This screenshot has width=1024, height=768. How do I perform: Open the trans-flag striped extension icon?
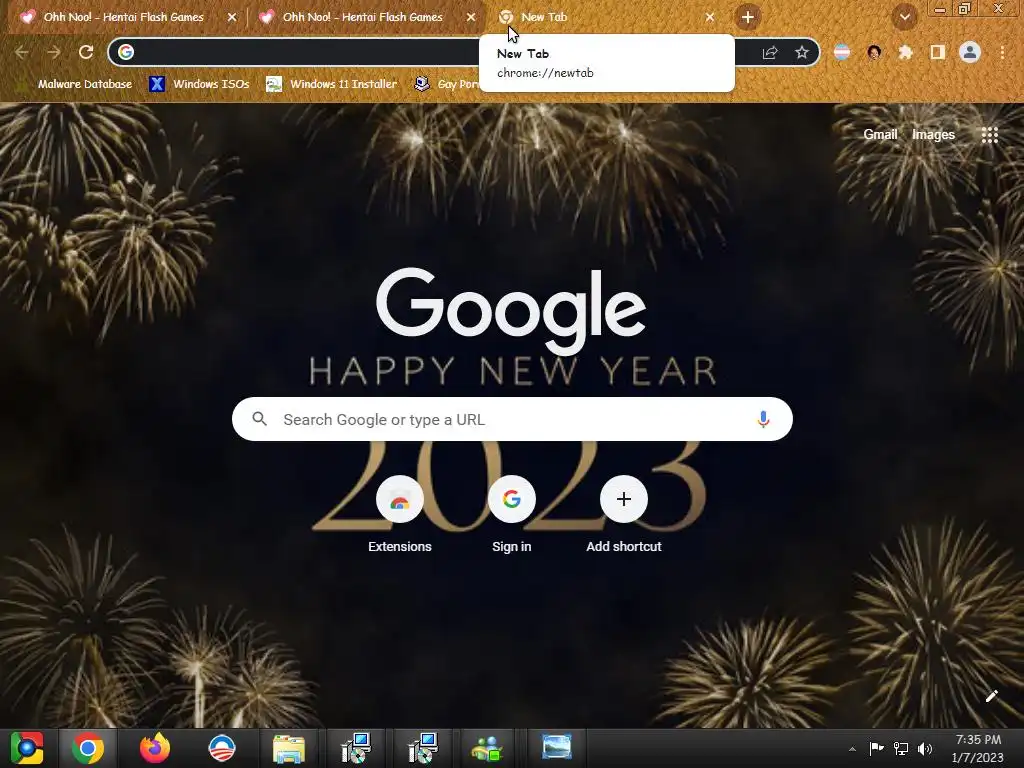pos(842,52)
